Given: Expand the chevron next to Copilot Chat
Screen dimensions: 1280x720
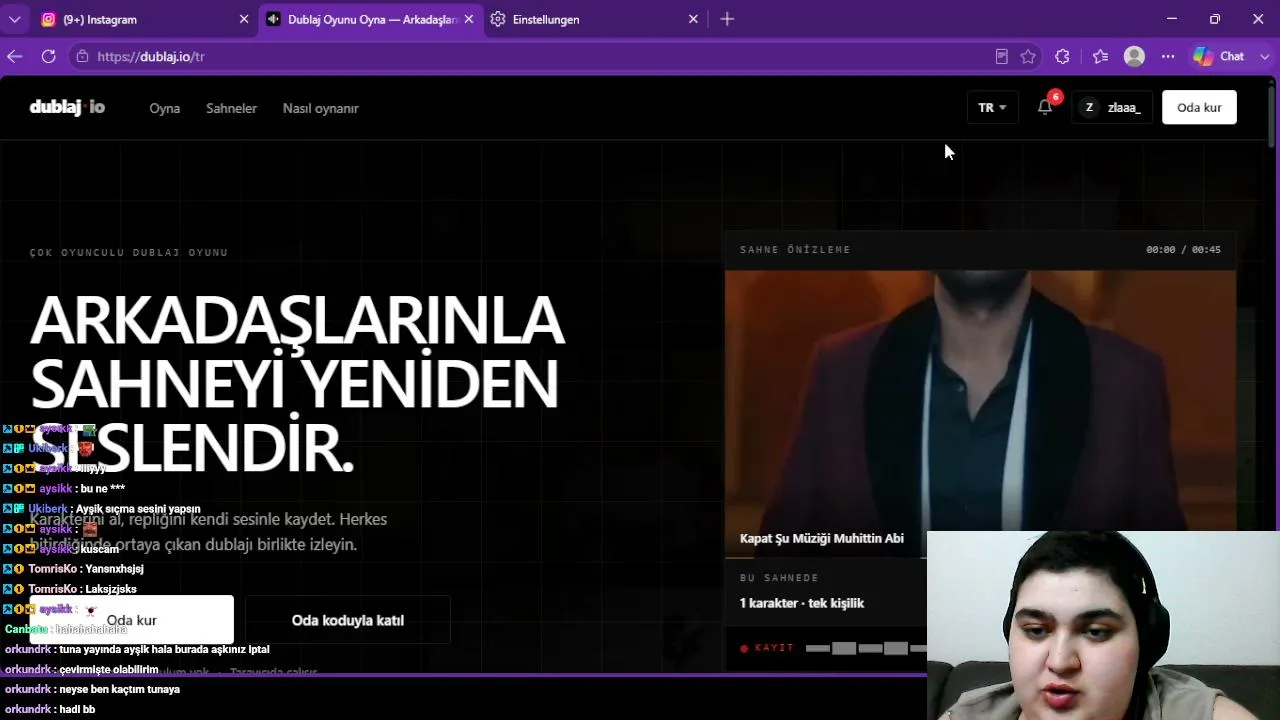Looking at the screenshot, I should [x=1264, y=57].
